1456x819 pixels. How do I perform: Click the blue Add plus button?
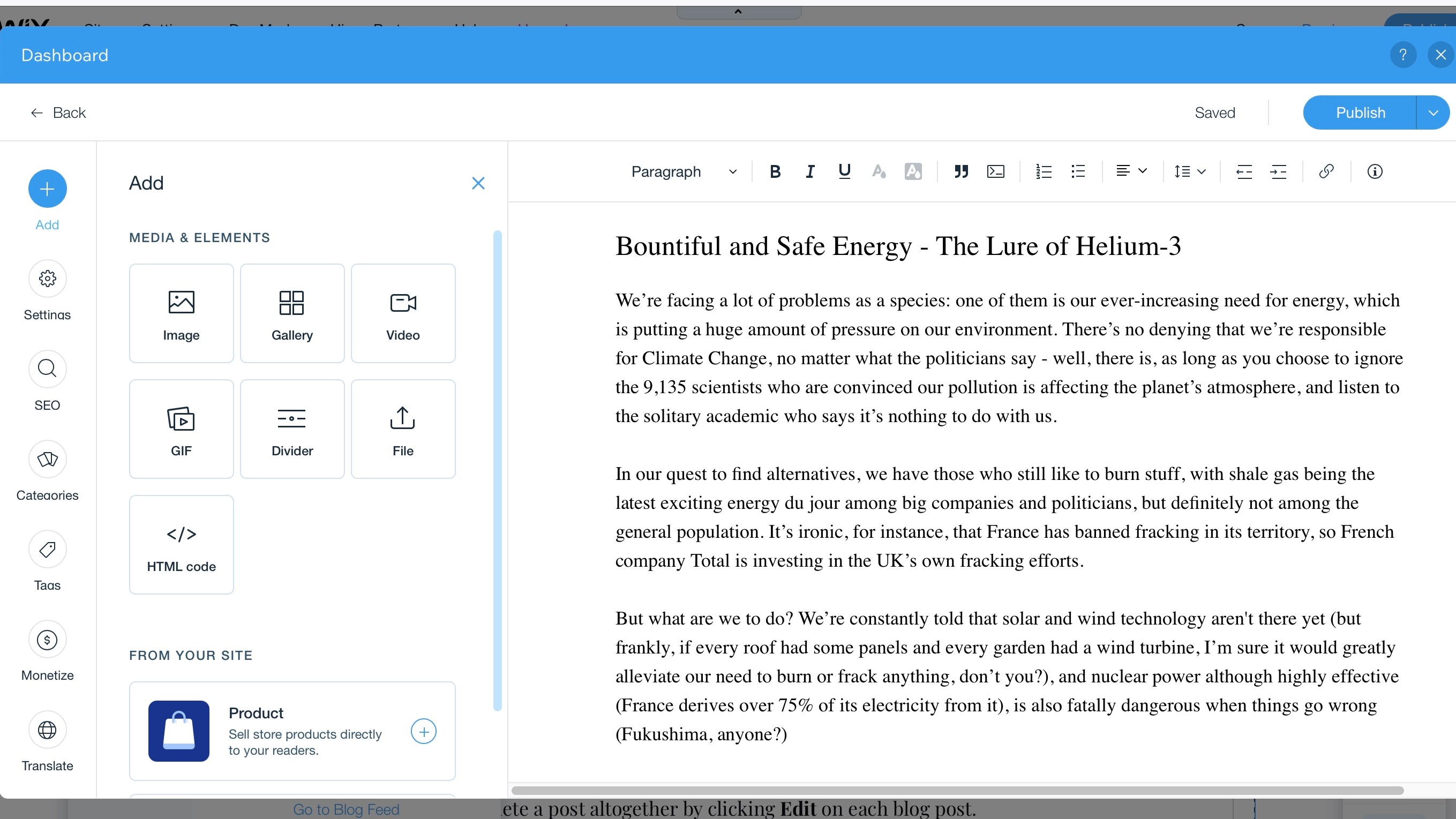(x=48, y=188)
